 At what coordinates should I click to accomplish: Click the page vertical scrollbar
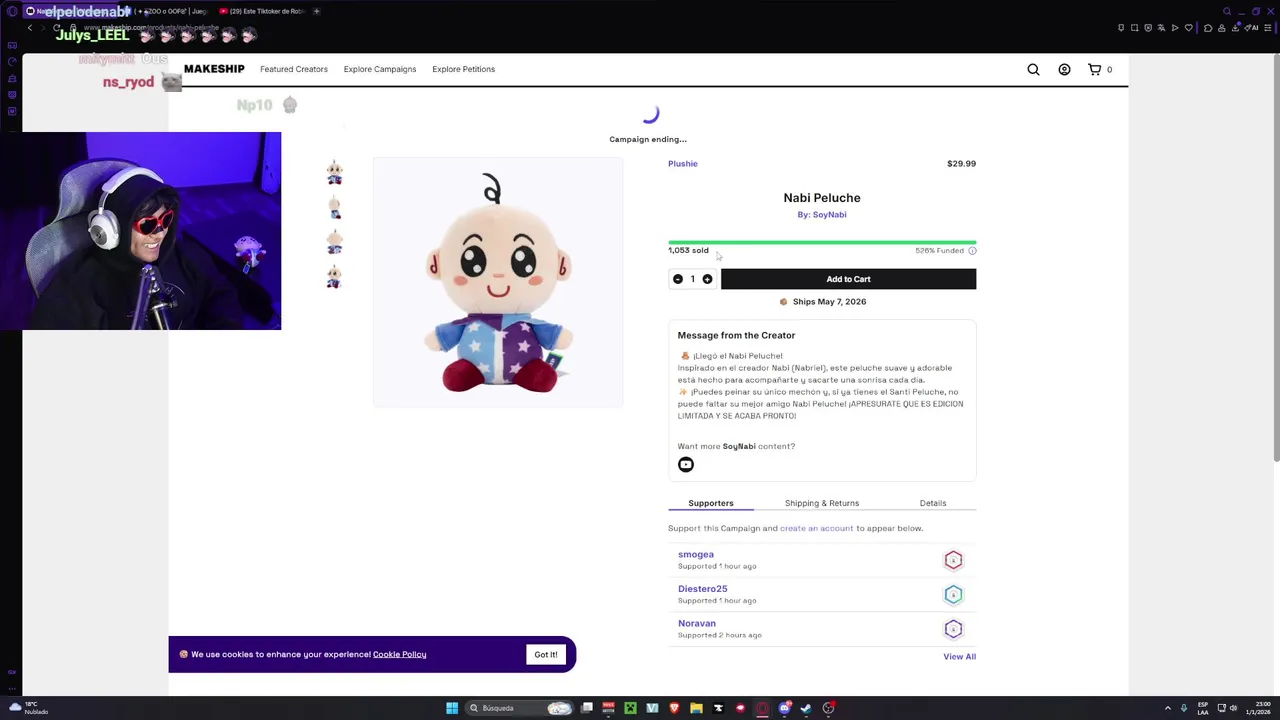pyautogui.click(x=1275, y=260)
